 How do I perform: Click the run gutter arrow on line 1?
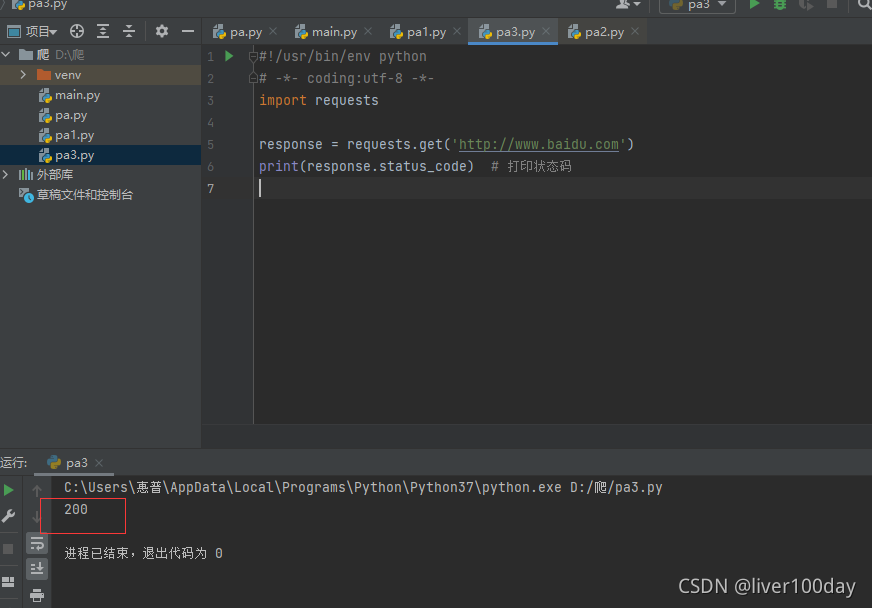point(229,56)
